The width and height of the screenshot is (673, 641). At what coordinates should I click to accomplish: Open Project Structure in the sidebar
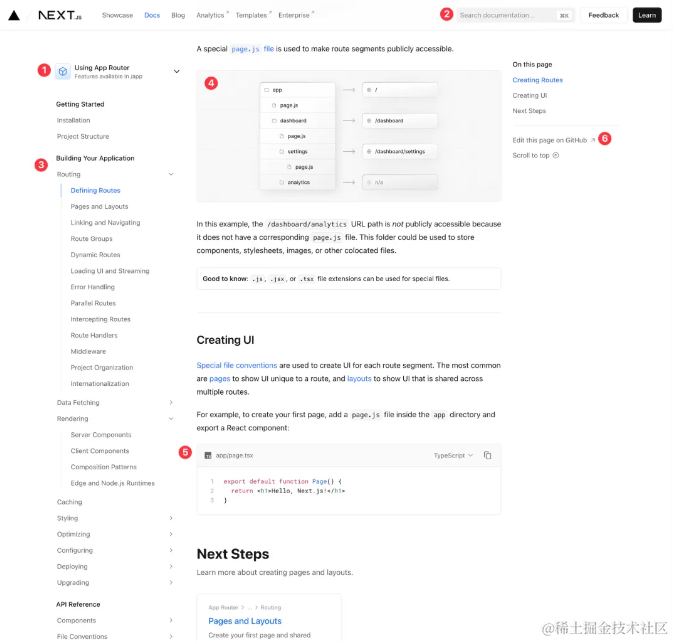tap(83, 137)
